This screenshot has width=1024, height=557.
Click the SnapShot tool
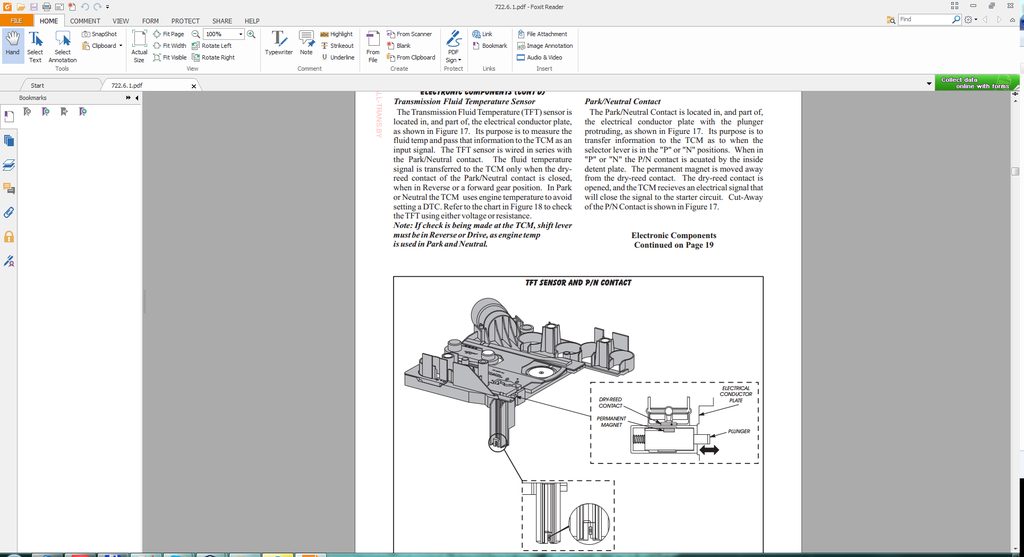click(x=99, y=34)
